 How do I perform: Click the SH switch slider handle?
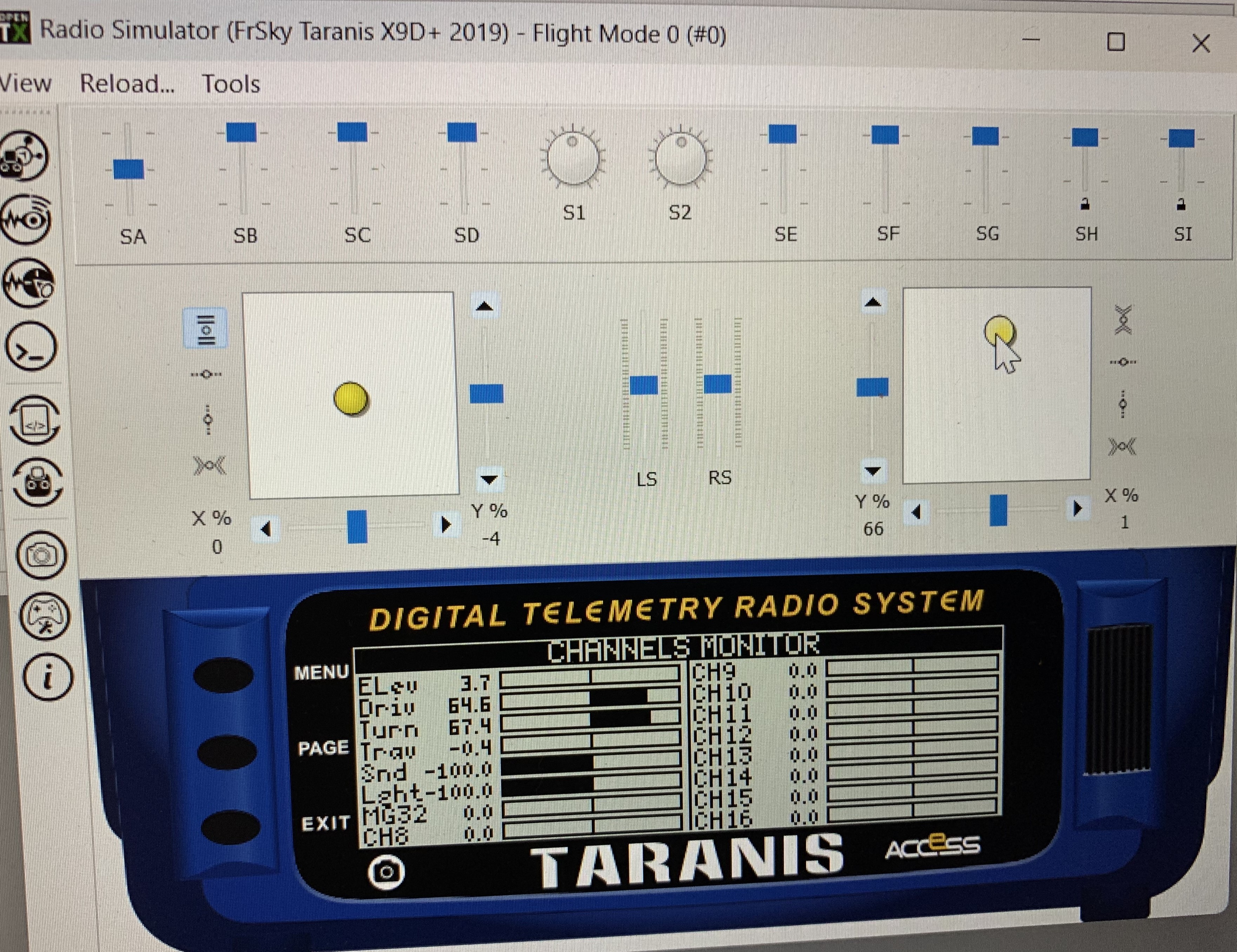tap(1085, 137)
